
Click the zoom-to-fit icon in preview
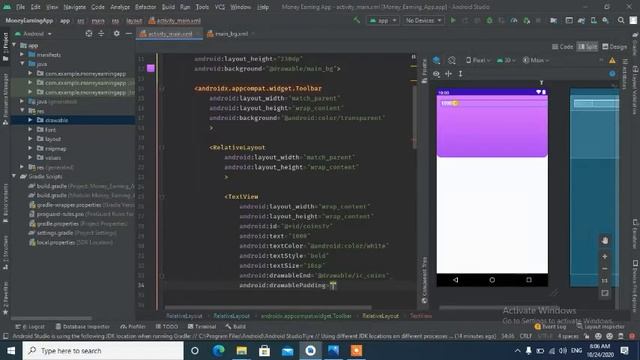pos(605,293)
